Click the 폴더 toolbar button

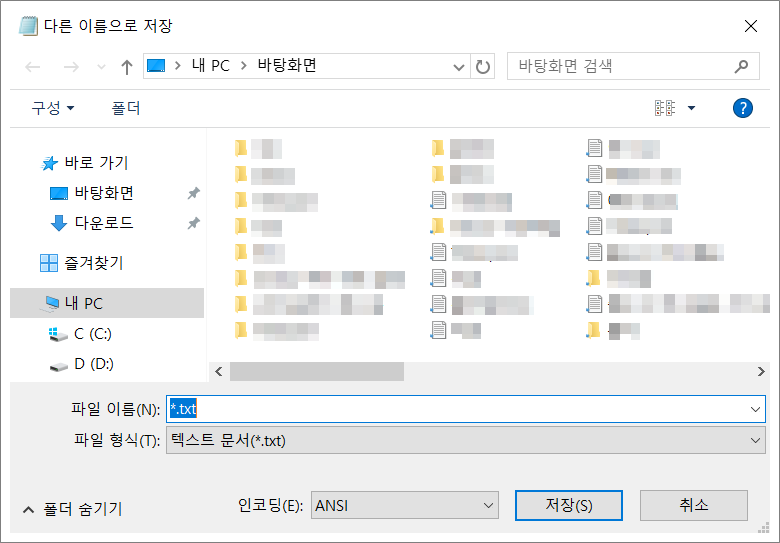tap(126, 108)
